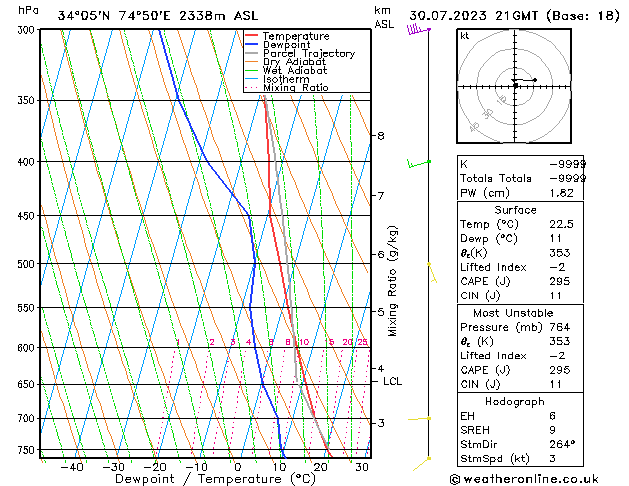Click the PW (cm) value 1.82
Image resolution: width=629 pixels, height=486 pixels.
562,193
